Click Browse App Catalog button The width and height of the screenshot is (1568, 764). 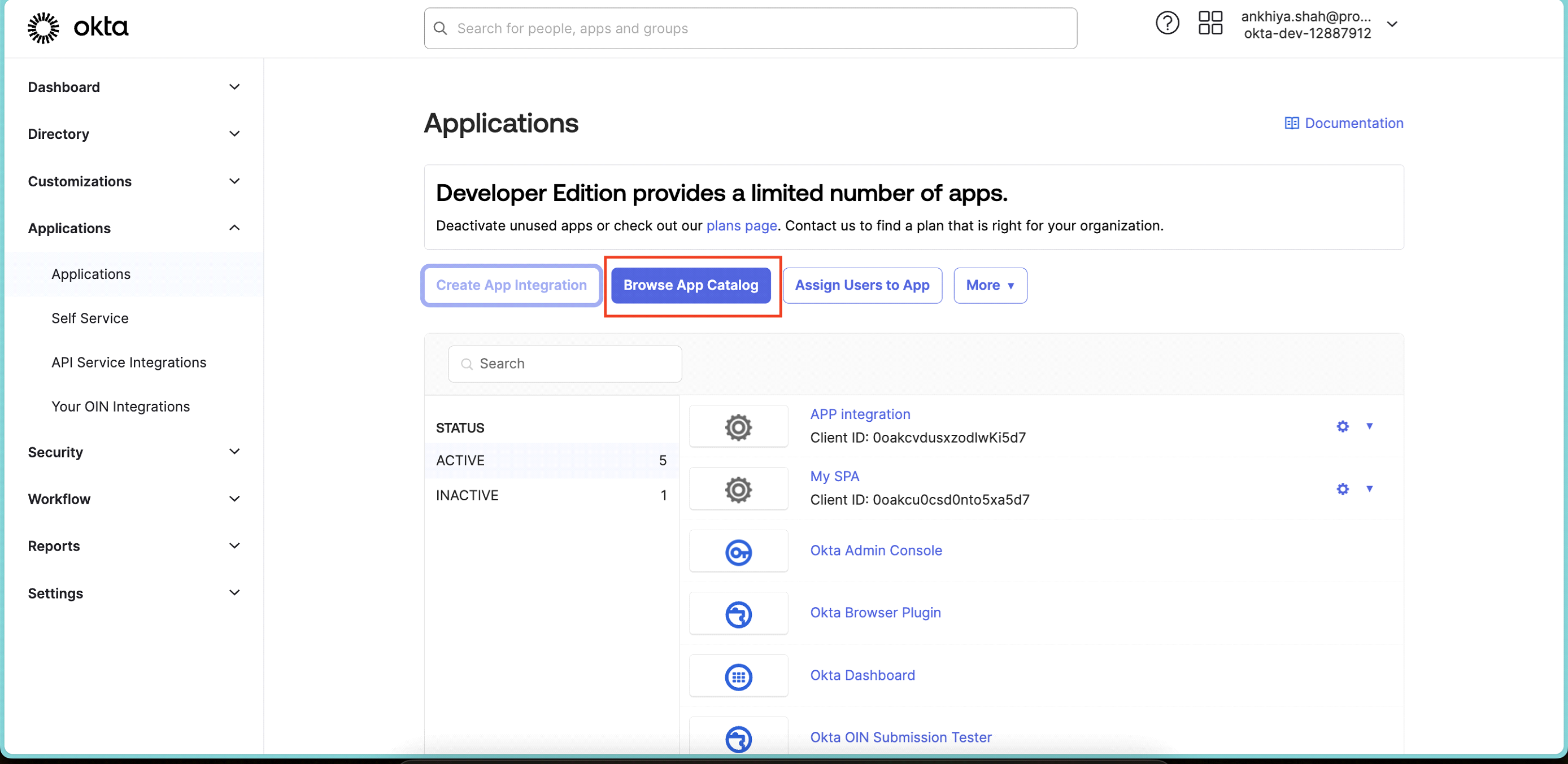pos(690,285)
